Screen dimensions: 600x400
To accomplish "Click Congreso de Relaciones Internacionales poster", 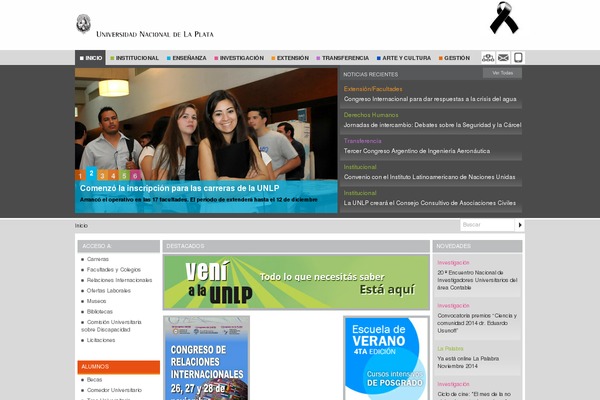I will [207, 358].
